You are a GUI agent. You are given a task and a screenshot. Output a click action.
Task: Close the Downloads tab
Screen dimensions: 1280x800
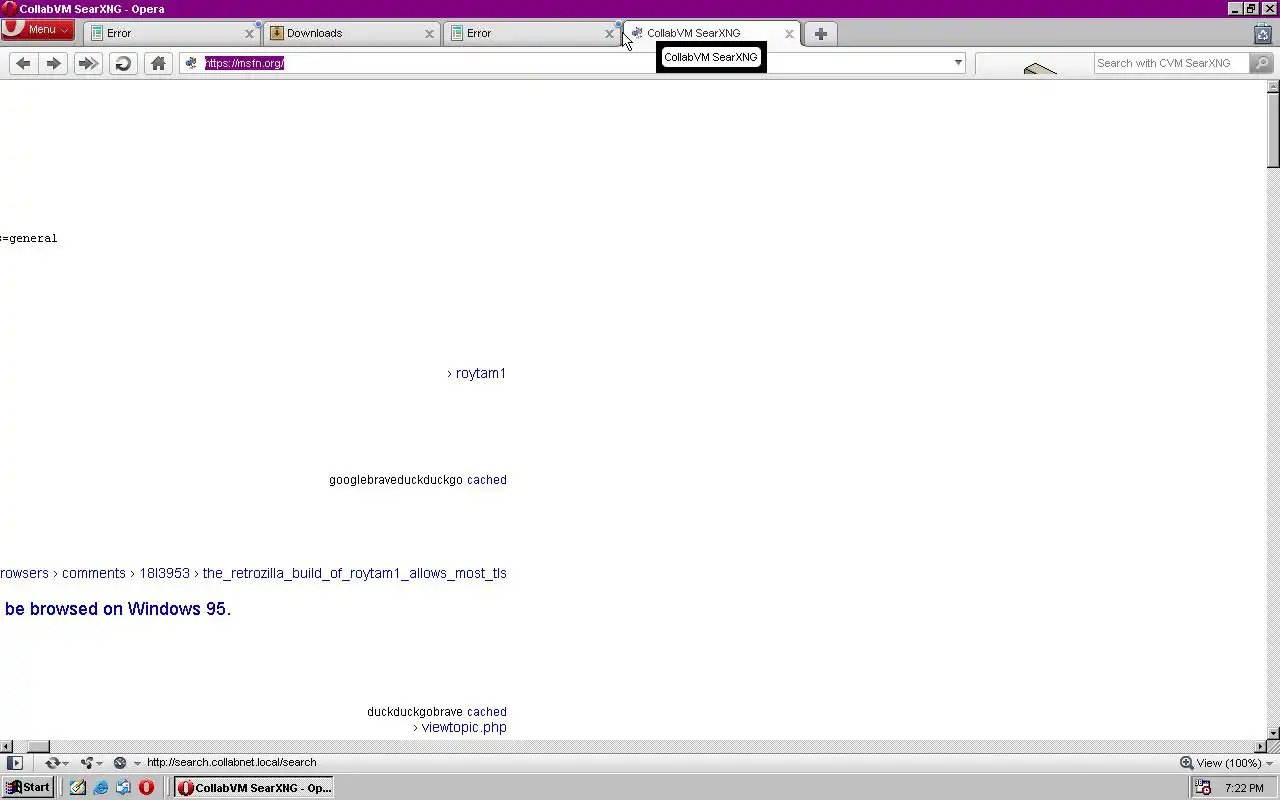(x=429, y=33)
